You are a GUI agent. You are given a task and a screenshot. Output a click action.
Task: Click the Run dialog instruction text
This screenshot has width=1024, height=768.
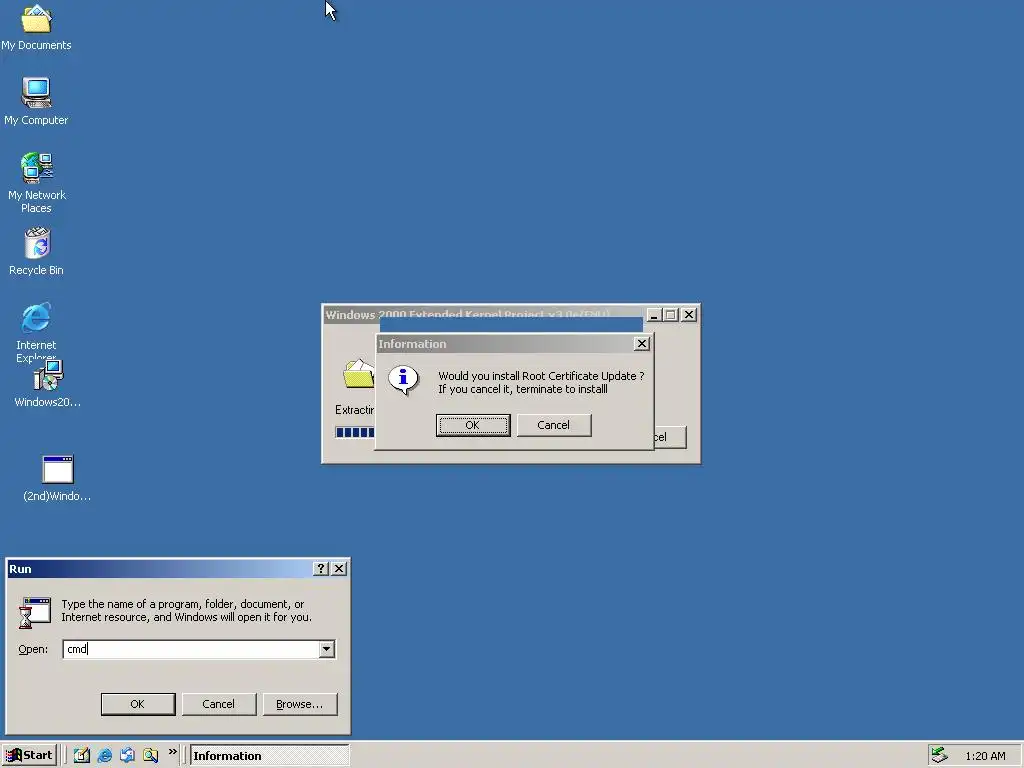point(187,611)
